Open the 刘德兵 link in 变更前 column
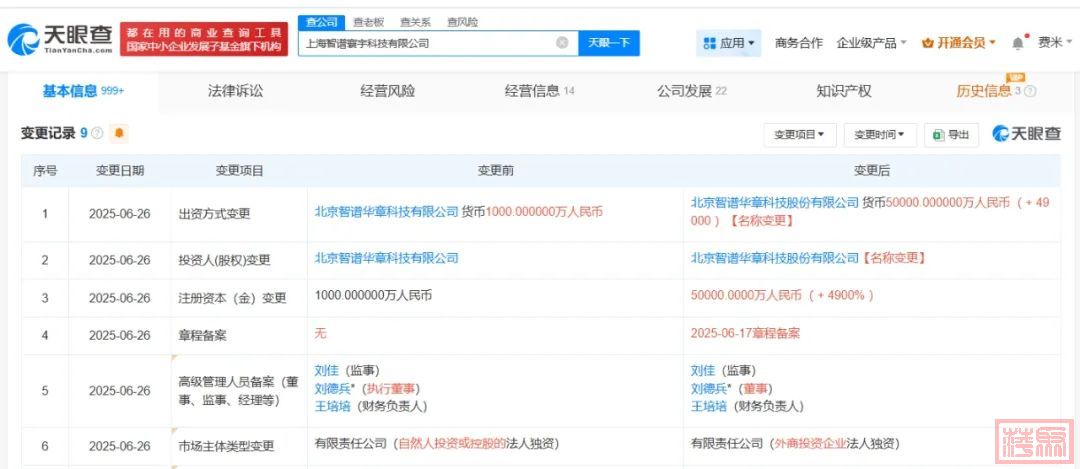The image size is (1080, 469). click(x=333, y=388)
